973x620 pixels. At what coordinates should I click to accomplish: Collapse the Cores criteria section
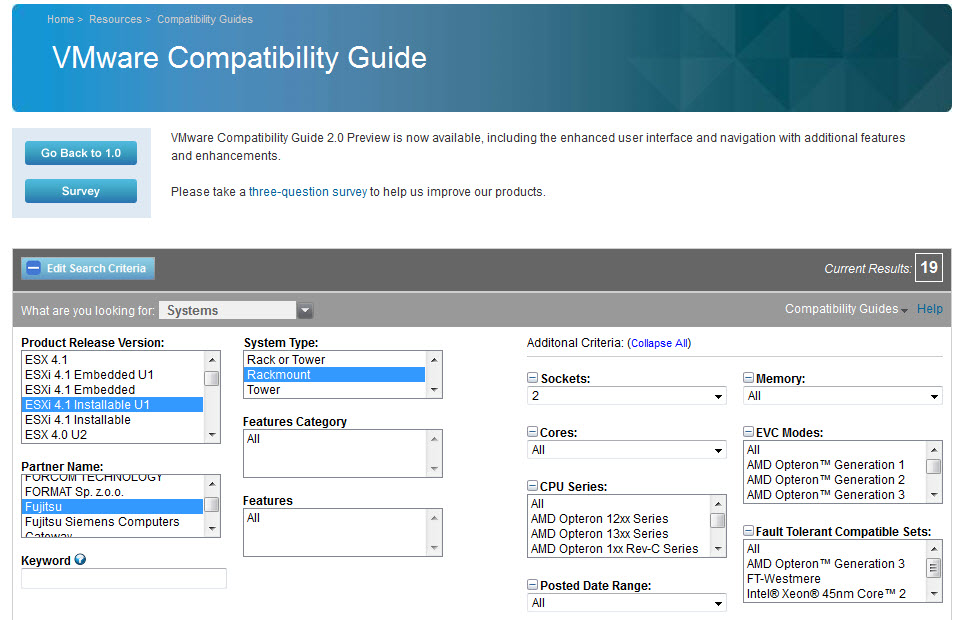point(532,432)
